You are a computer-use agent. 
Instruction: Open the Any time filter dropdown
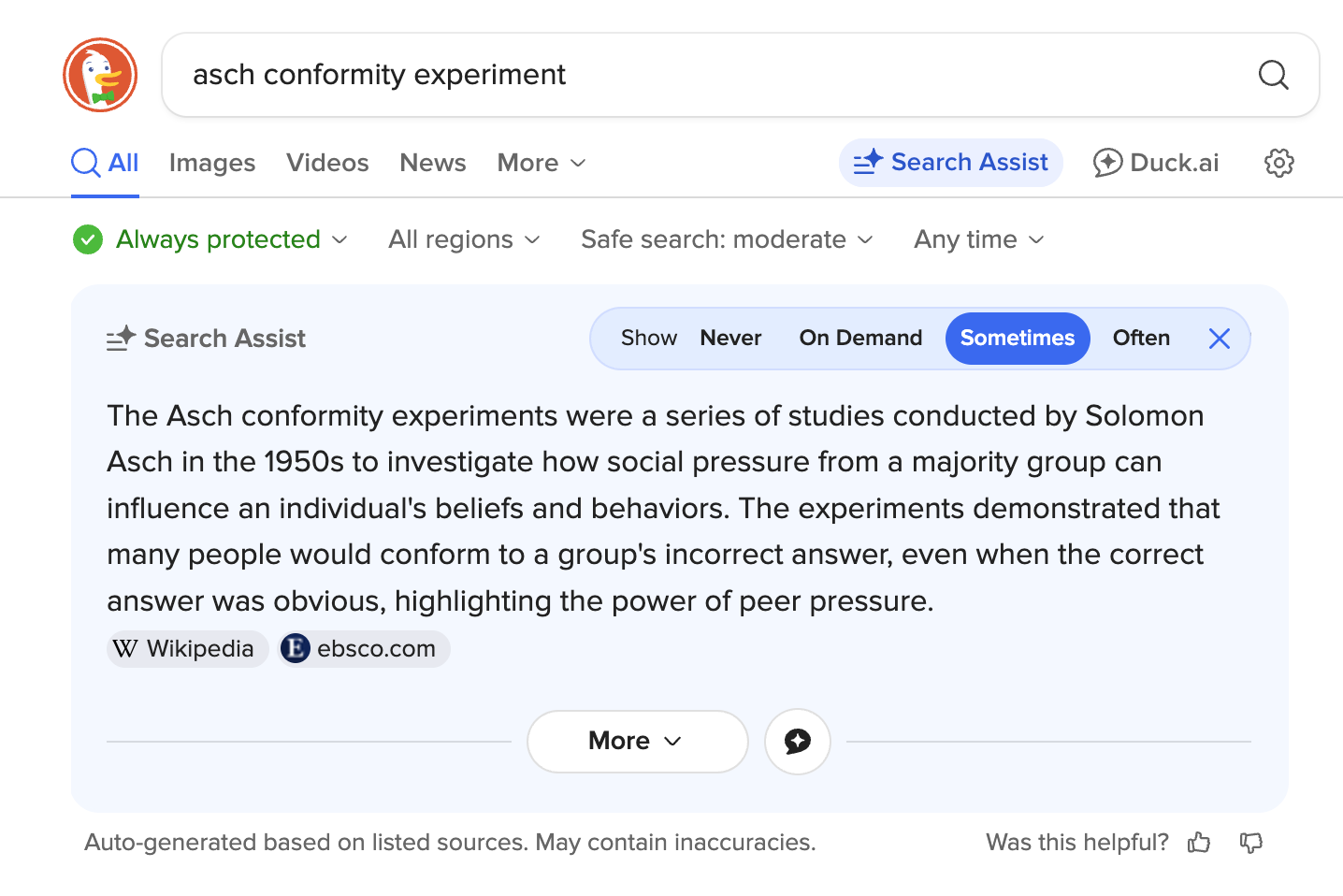pos(978,240)
